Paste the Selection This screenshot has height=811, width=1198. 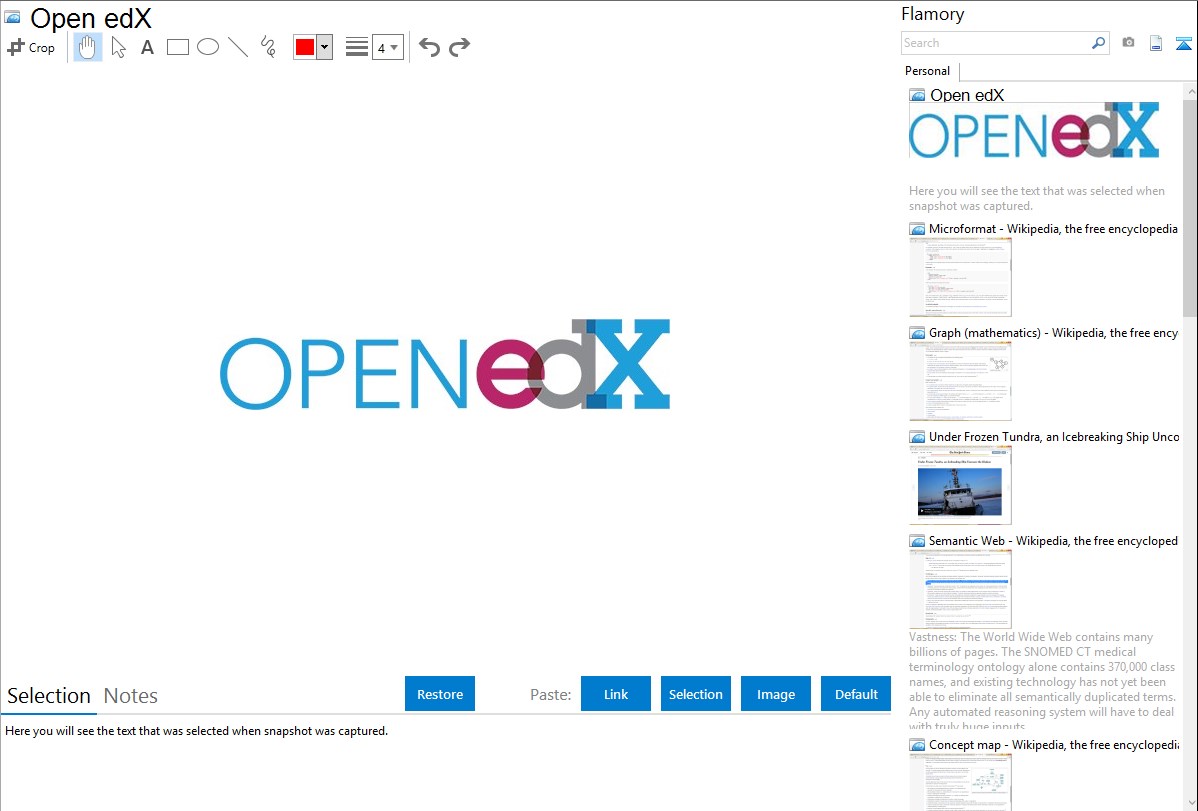coord(696,694)
